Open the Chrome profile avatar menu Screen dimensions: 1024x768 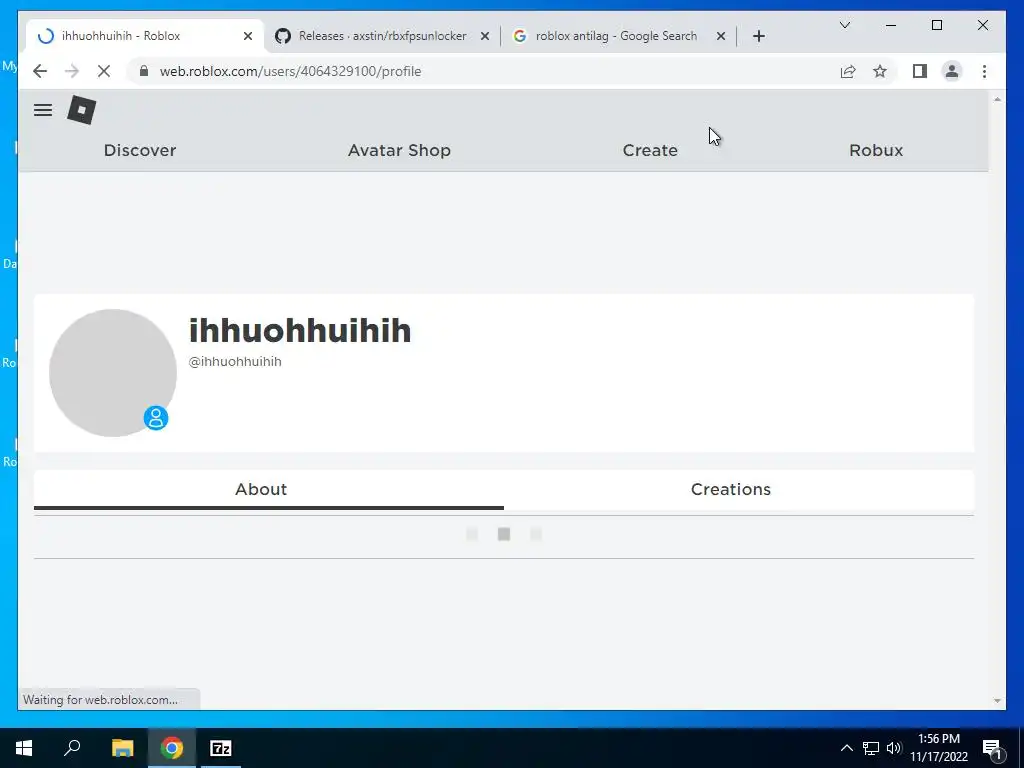click(952, 71)
